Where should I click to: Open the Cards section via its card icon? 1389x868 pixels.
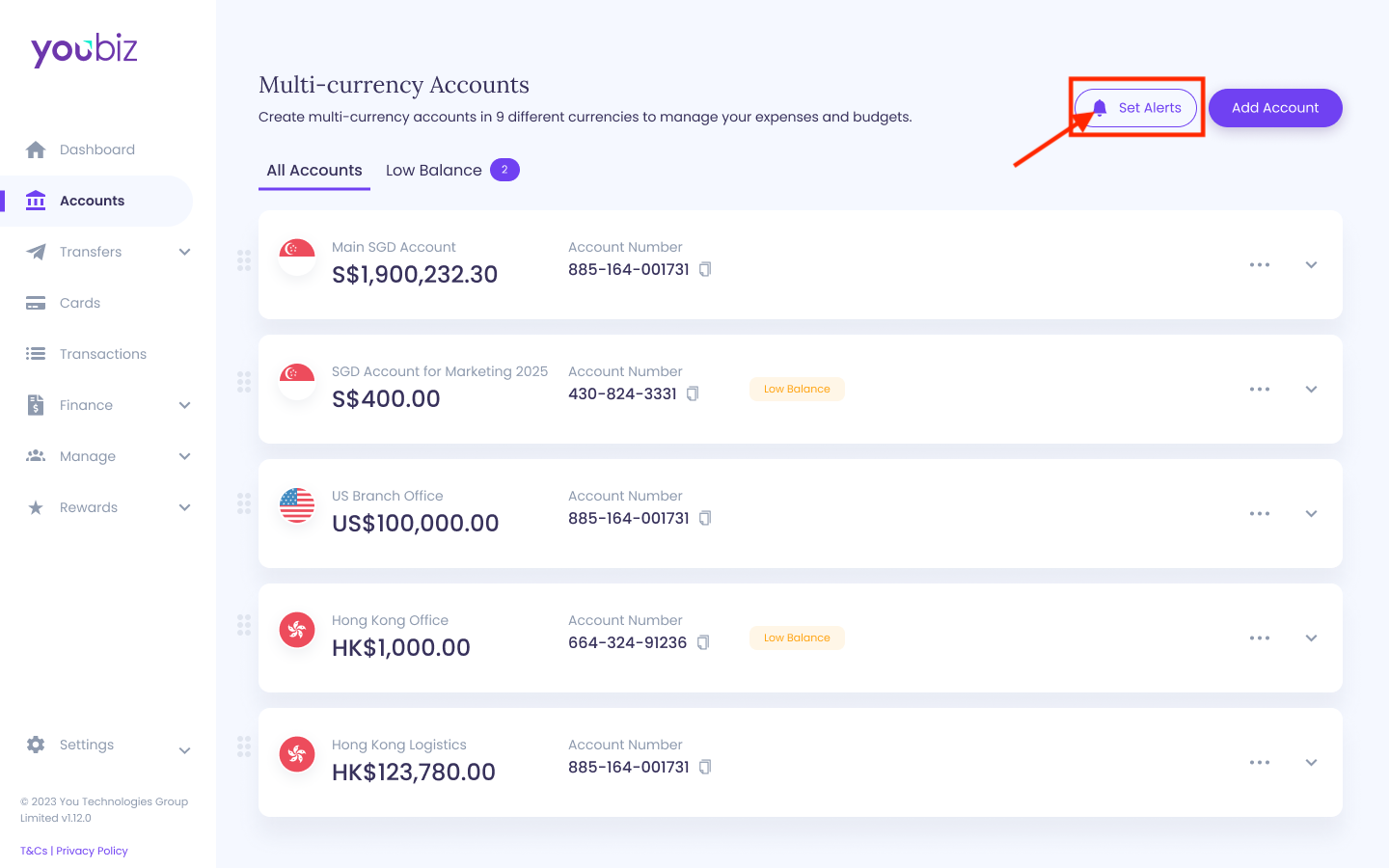36,302
